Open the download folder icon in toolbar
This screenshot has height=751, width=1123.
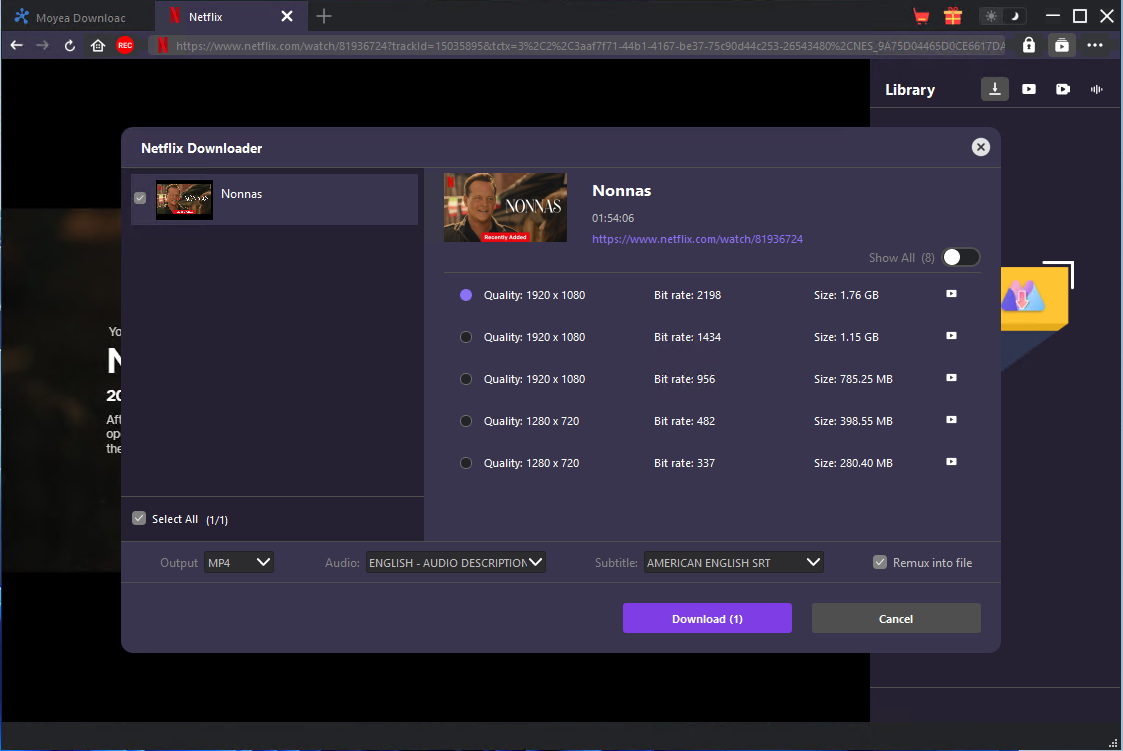(x=1061, y=45)
